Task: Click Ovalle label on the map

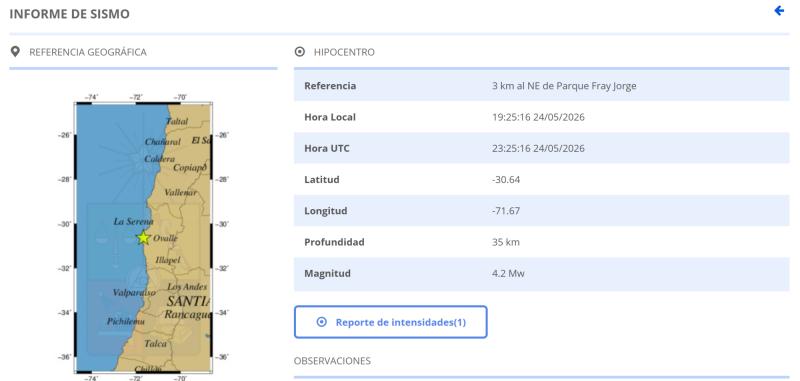Action: 165,238
